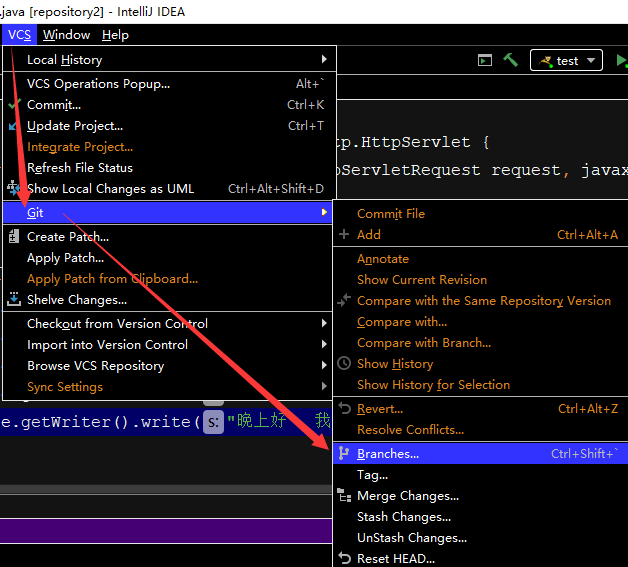Expand Checkout from Version Control submenu
The image size is (628, 567).
(x=167, y=324)
